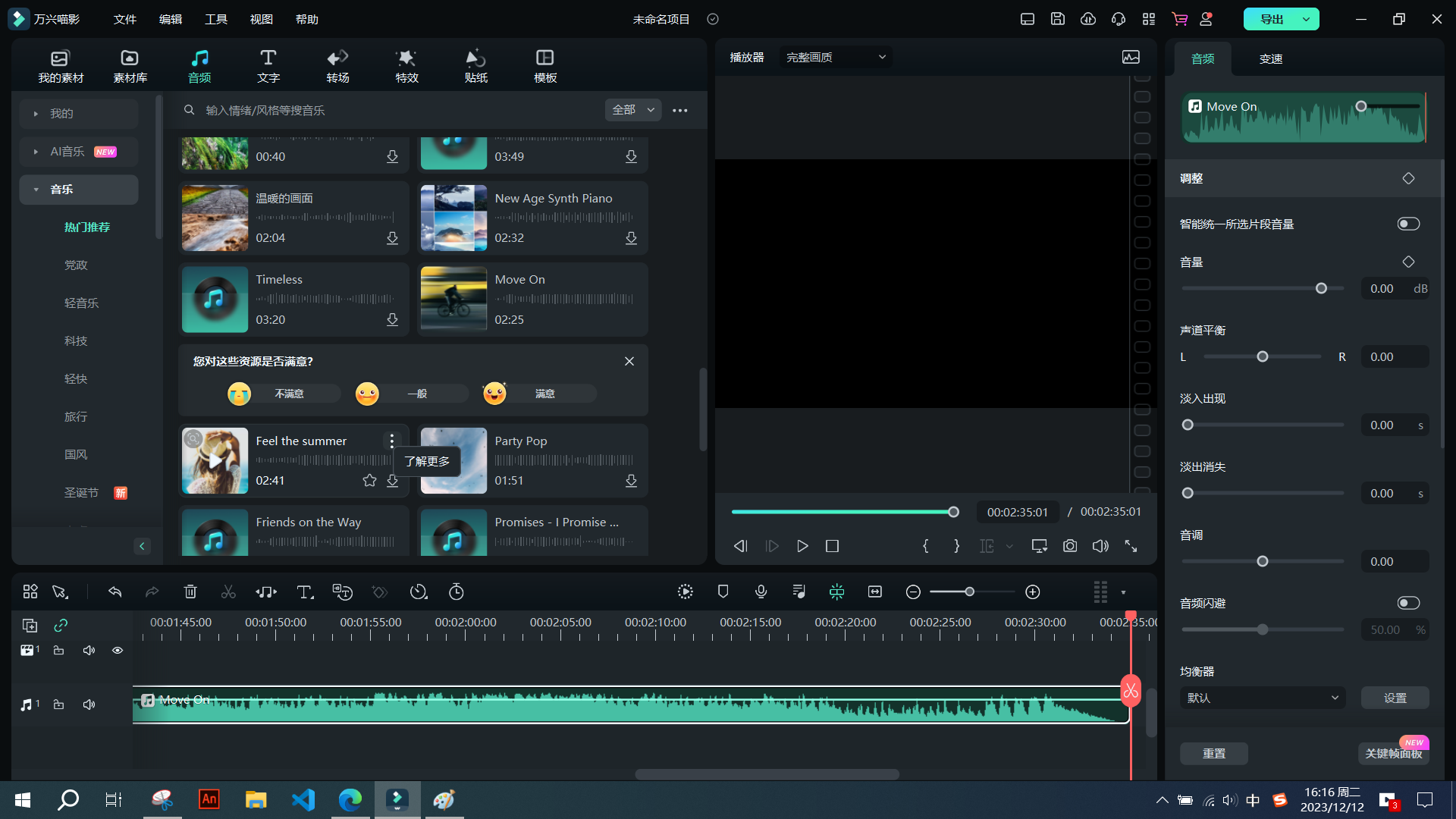Toggle audio track mute button
The height and width of the screenshot is (819, 1456).
[x=89, y=704]
